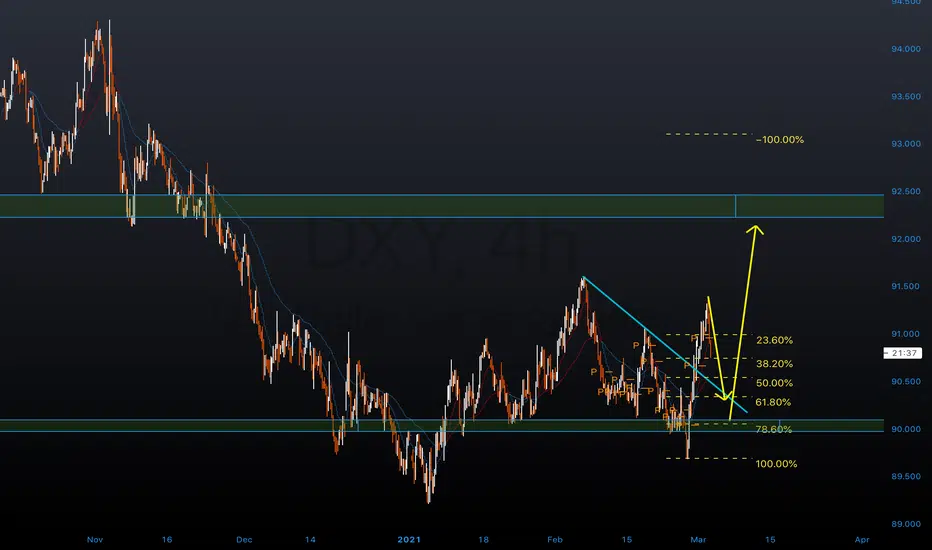The height and width of the screenshot is (550, 932).
Task: Select the 91.500 price scale value
Action: click(x=906, y=287)
